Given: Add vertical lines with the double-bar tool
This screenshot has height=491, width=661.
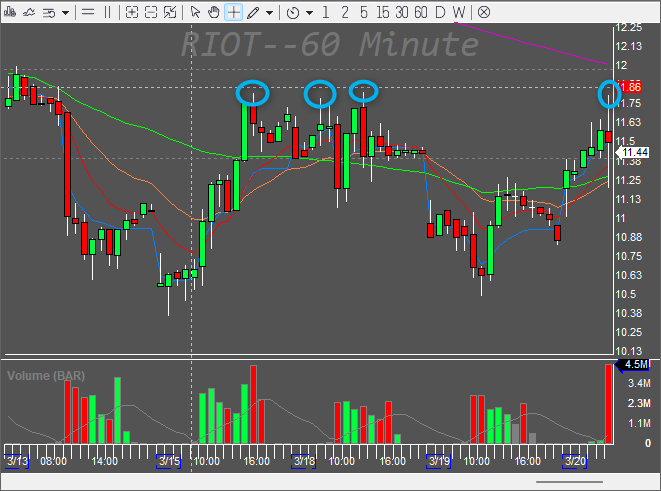Looking at the screenshot, I should (x=107, y=12).
